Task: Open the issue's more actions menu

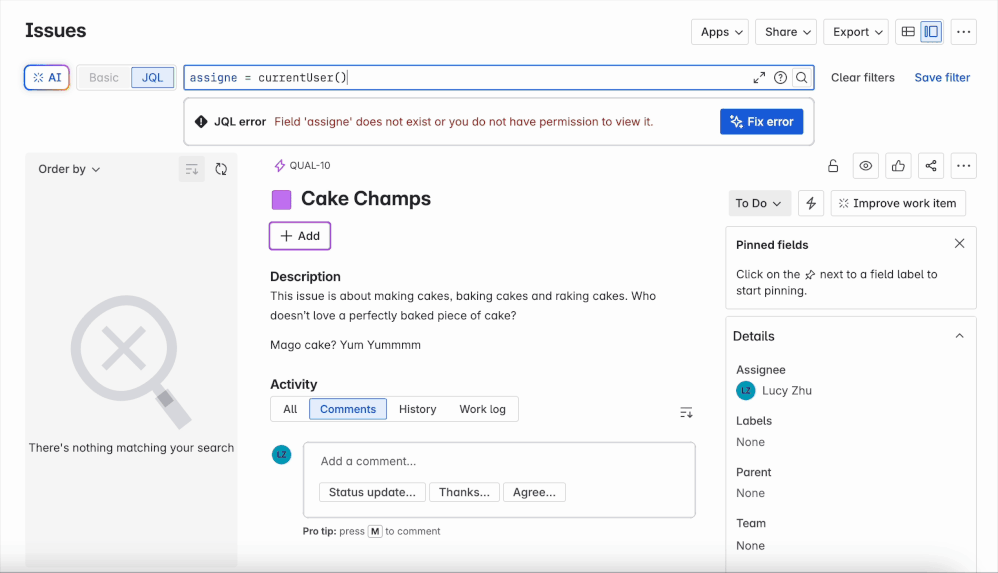Action: pyautogui.click(x=964, y=166)
